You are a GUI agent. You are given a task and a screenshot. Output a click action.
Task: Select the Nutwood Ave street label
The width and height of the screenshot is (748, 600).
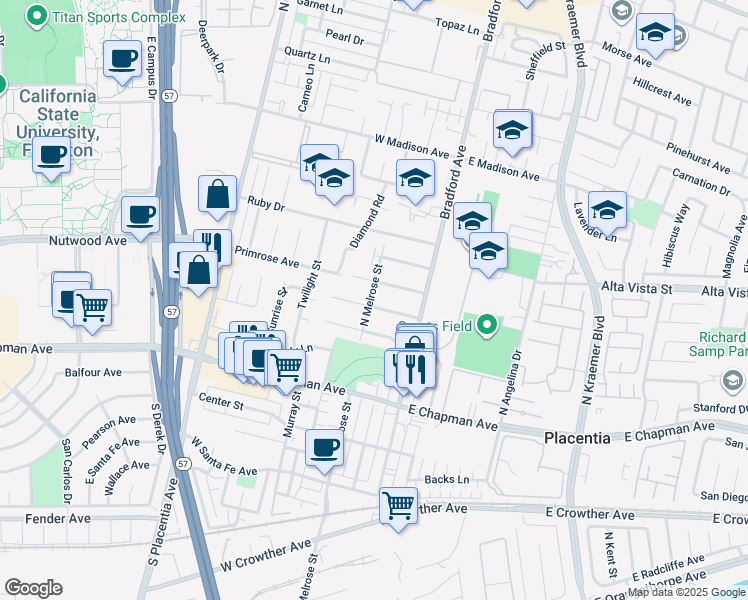(x=88, y=240)
